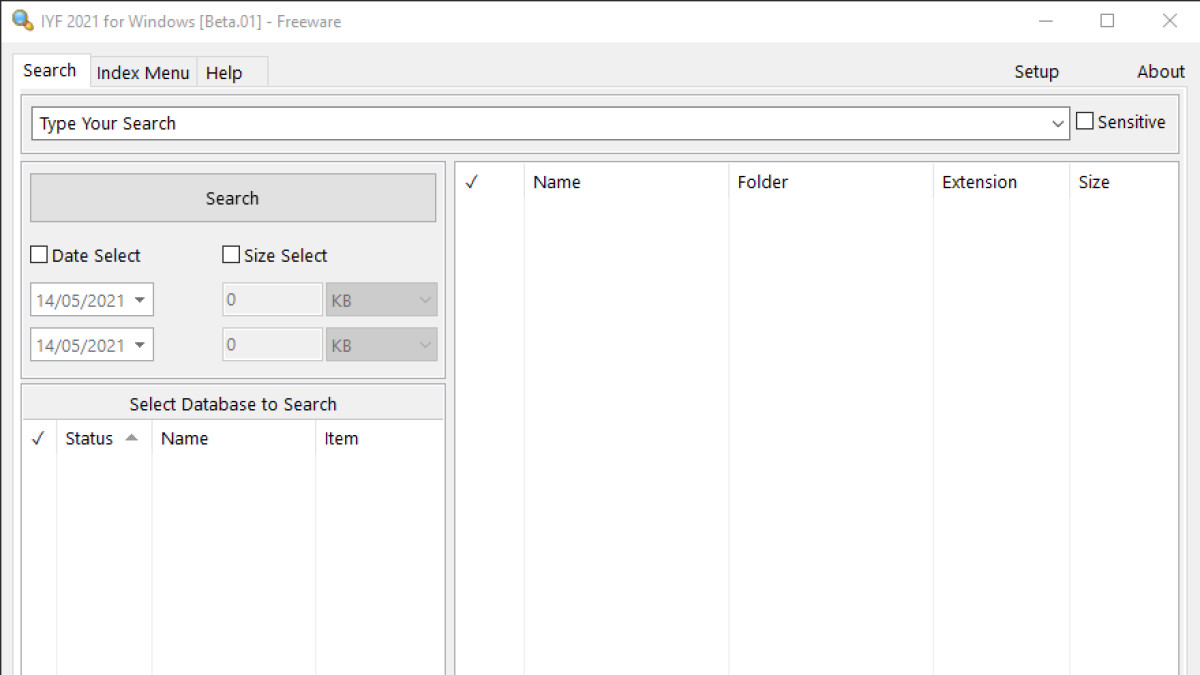Click the checkmark column header in results
The height and width of the screenshot is (675, 1200).
pos(473,182)
